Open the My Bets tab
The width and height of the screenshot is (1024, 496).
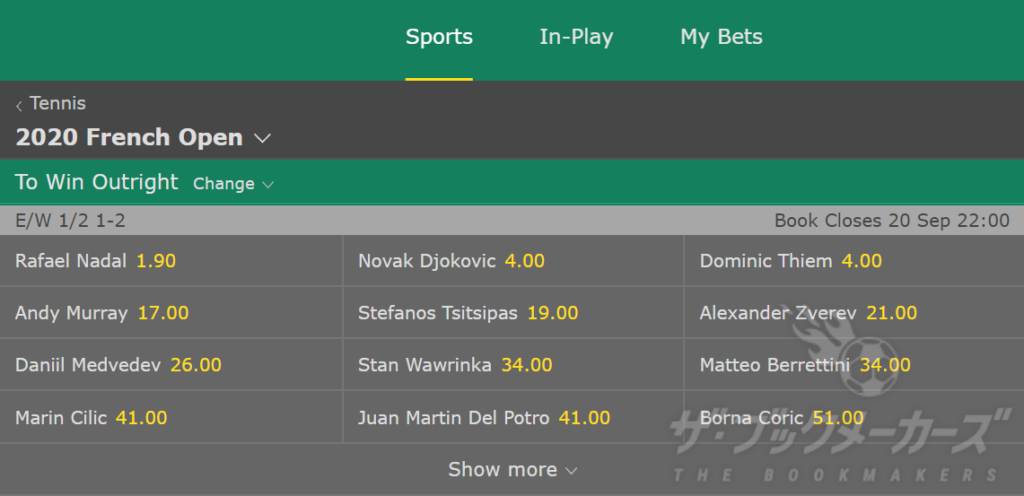pyautogui.click(x=721, y=37)
